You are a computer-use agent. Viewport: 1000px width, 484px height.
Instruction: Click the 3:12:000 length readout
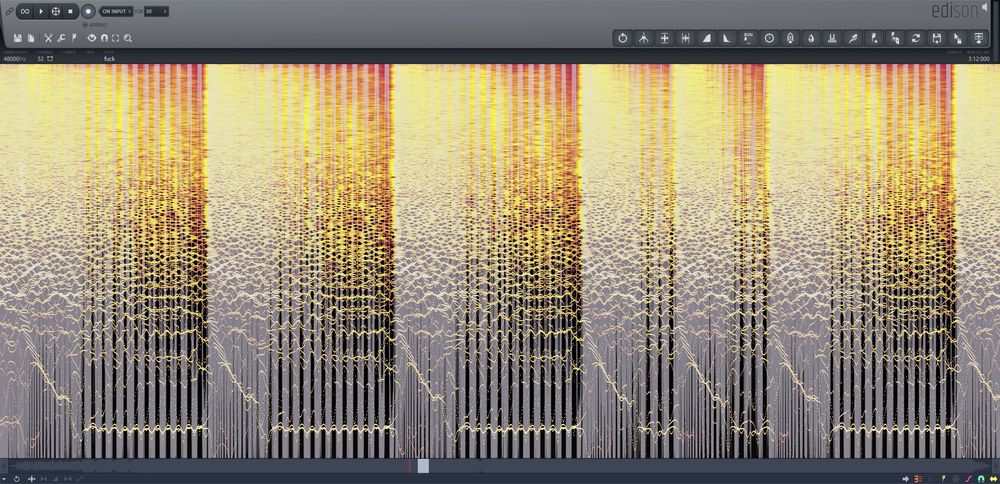(x=978, y=59)
